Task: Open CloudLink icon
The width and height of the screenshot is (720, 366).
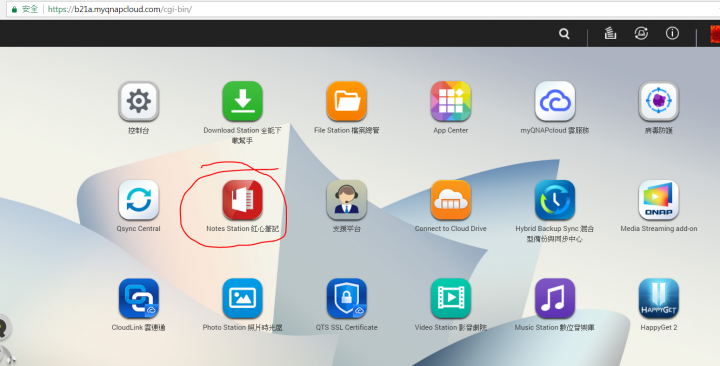Action: pyautogui.click(x=139, y=298)
